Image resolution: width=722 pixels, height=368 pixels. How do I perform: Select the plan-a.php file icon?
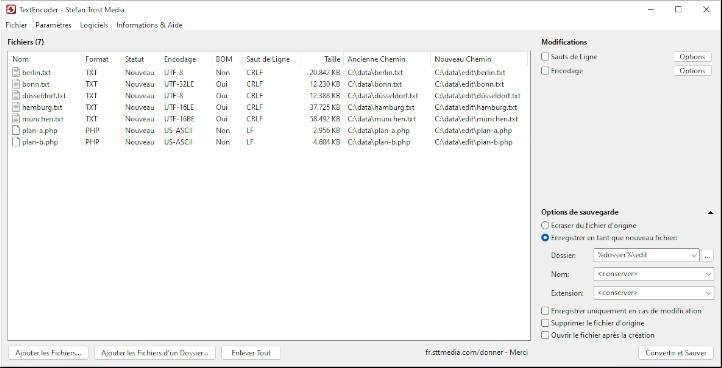[x=16, y=130]
